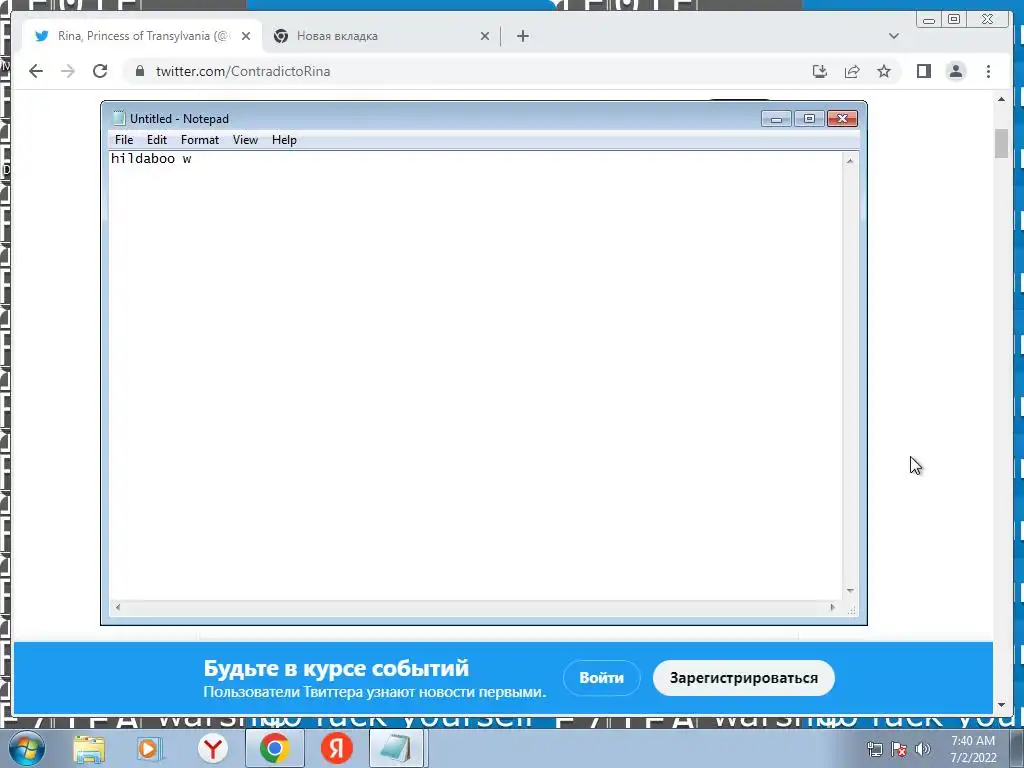
Task: Open Yandex Browser taskbar icon
Action: (x=213, y=748)
